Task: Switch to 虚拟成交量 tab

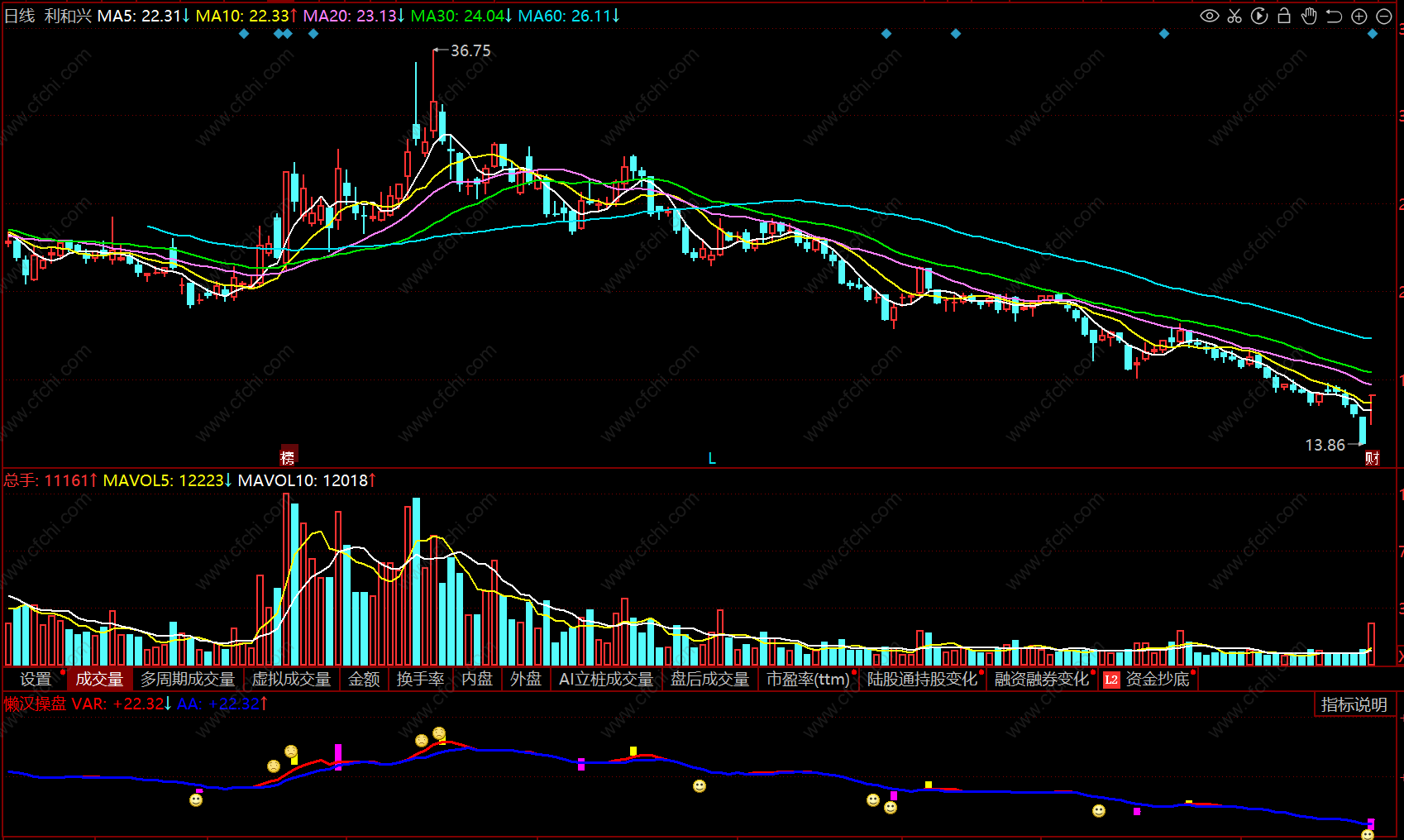Action: point(291,679)
